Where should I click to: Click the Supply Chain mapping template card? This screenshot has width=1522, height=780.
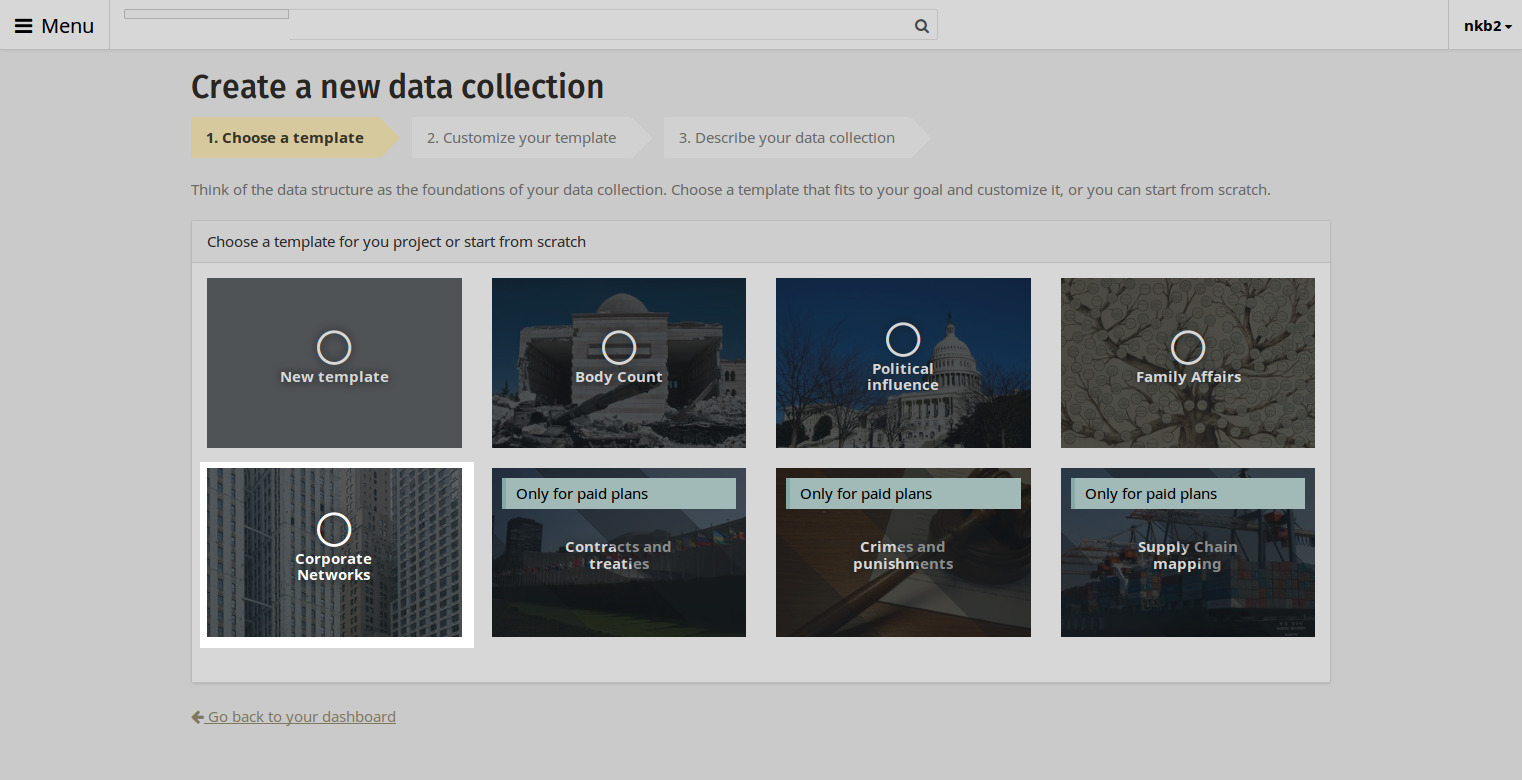tap(1188, 552)
